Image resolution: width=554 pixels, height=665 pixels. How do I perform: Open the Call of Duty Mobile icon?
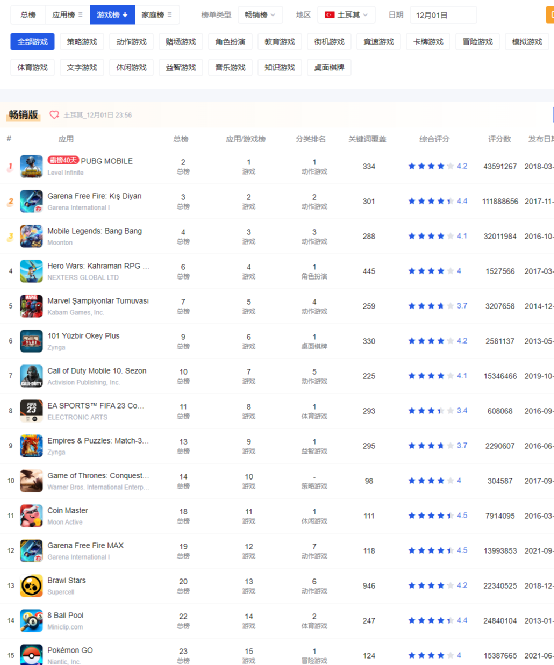[x=31, y=376]
